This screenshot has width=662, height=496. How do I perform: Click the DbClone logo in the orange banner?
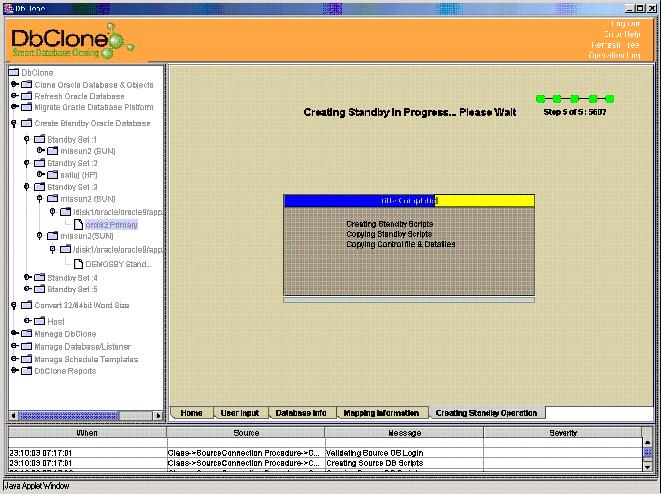pyautogui.click(x=72, y=41)
